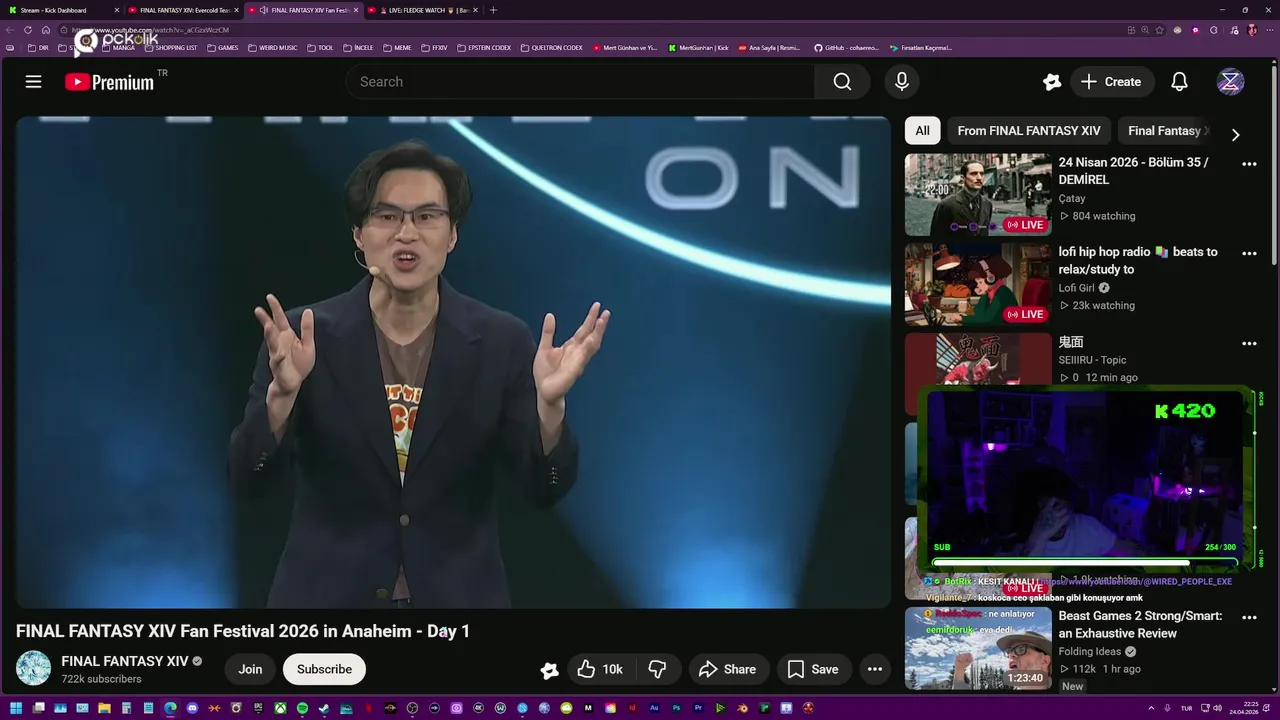Go to YouTube Premium home logo
This screenshot has height=720, width=1280.
110,82
